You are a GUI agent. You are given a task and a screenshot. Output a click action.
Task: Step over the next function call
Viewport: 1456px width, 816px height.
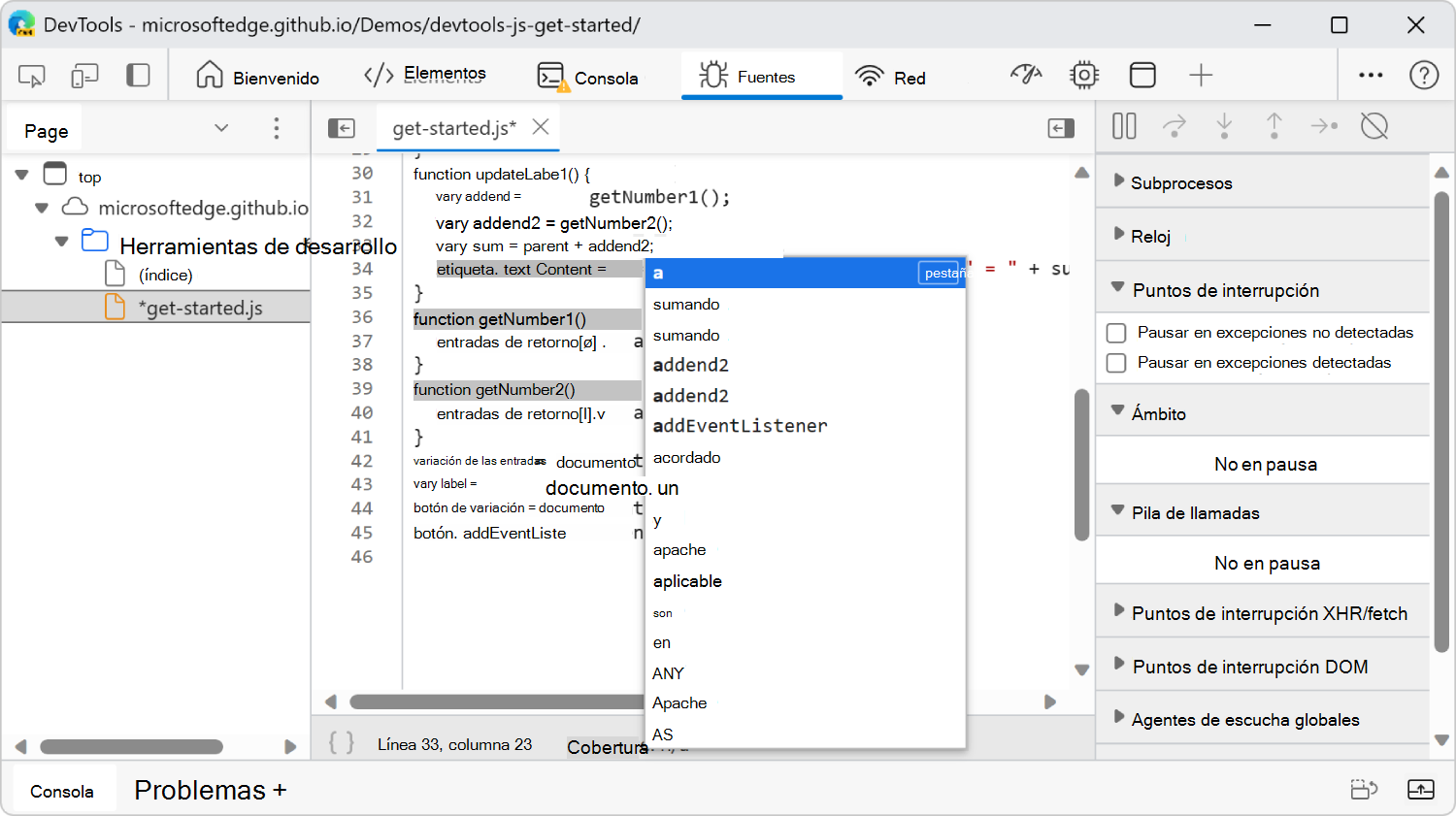pyautogui.click(x=1175, y=126)
